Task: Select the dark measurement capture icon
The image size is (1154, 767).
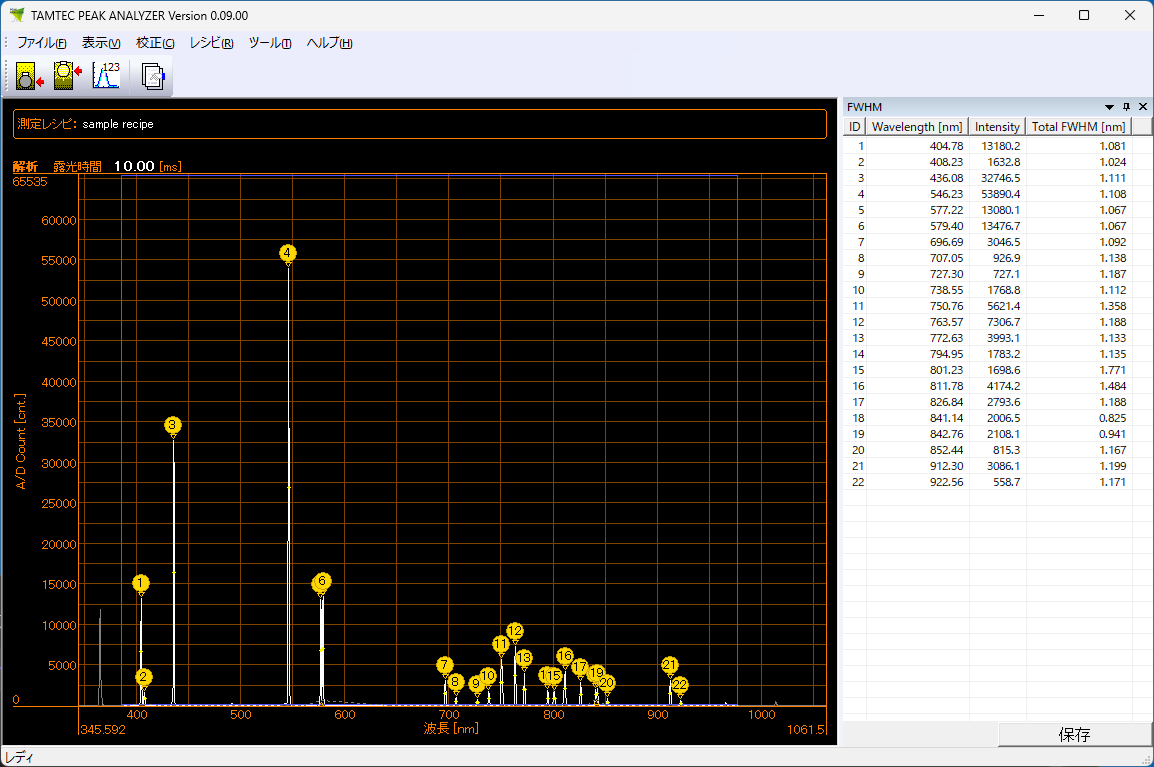Action: [25, 75]
